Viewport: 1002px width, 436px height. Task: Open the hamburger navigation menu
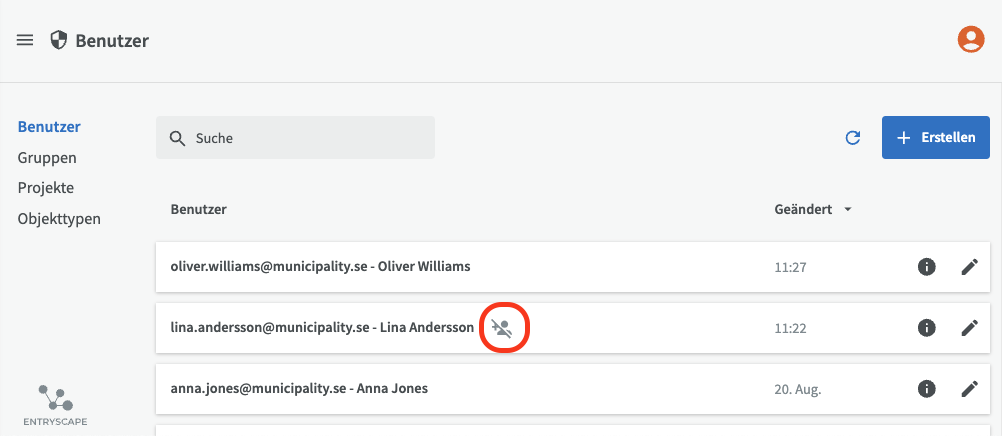[x=25, y=40]
